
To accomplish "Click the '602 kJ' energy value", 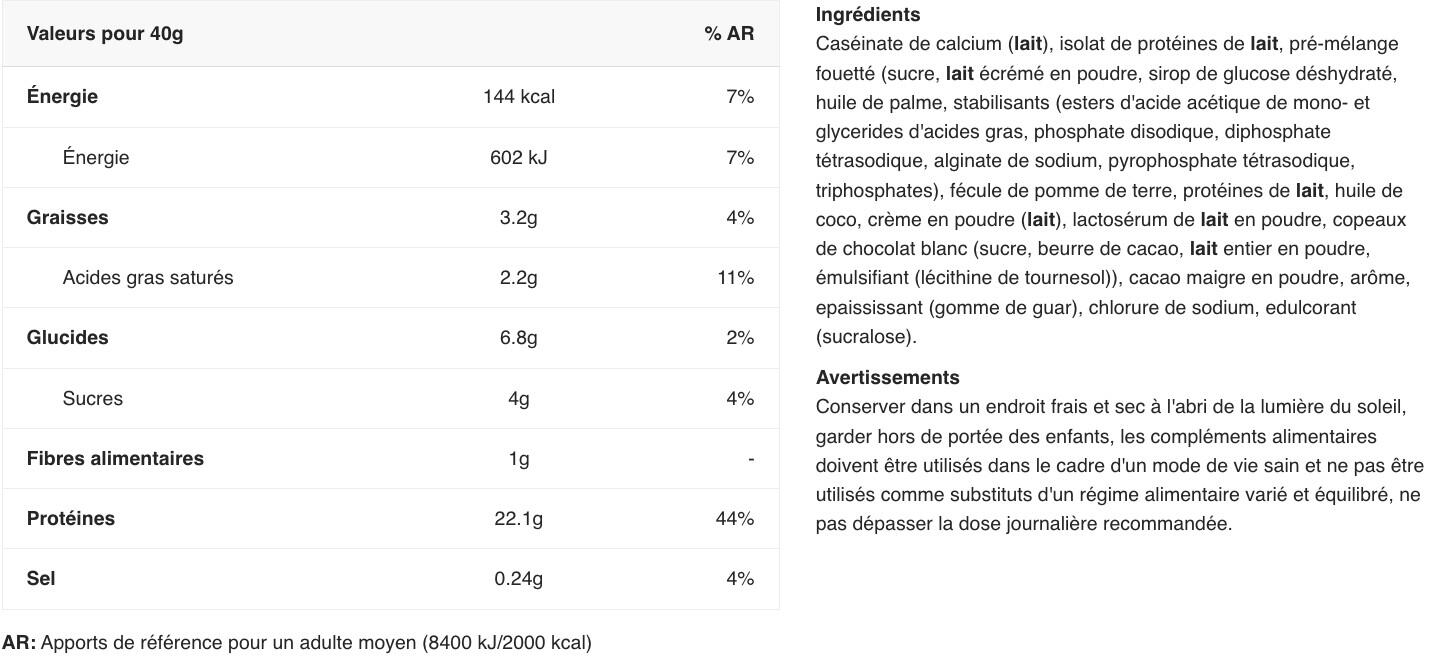I will coord(518,158).
